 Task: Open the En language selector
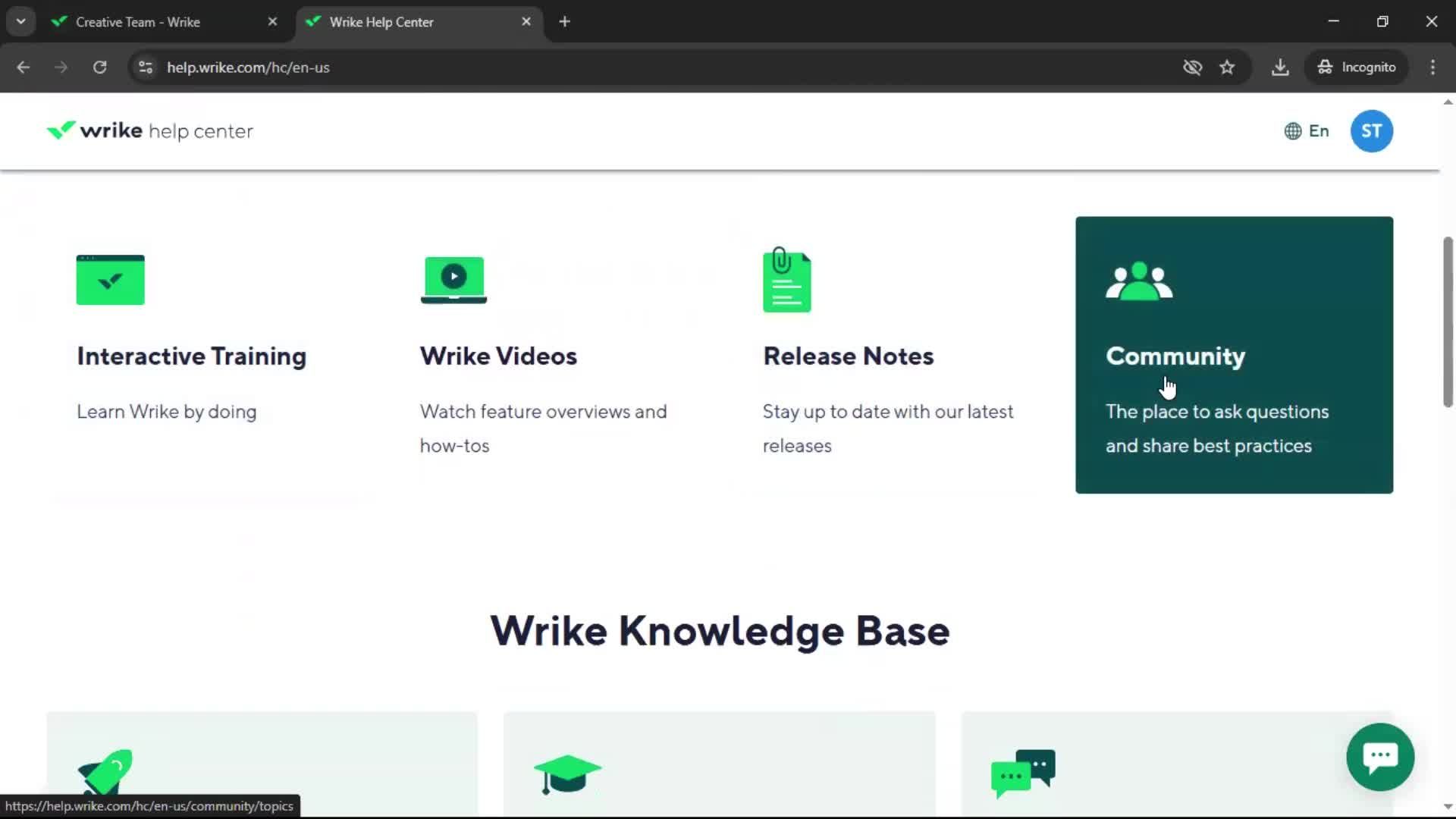[x=1307, y=131]
